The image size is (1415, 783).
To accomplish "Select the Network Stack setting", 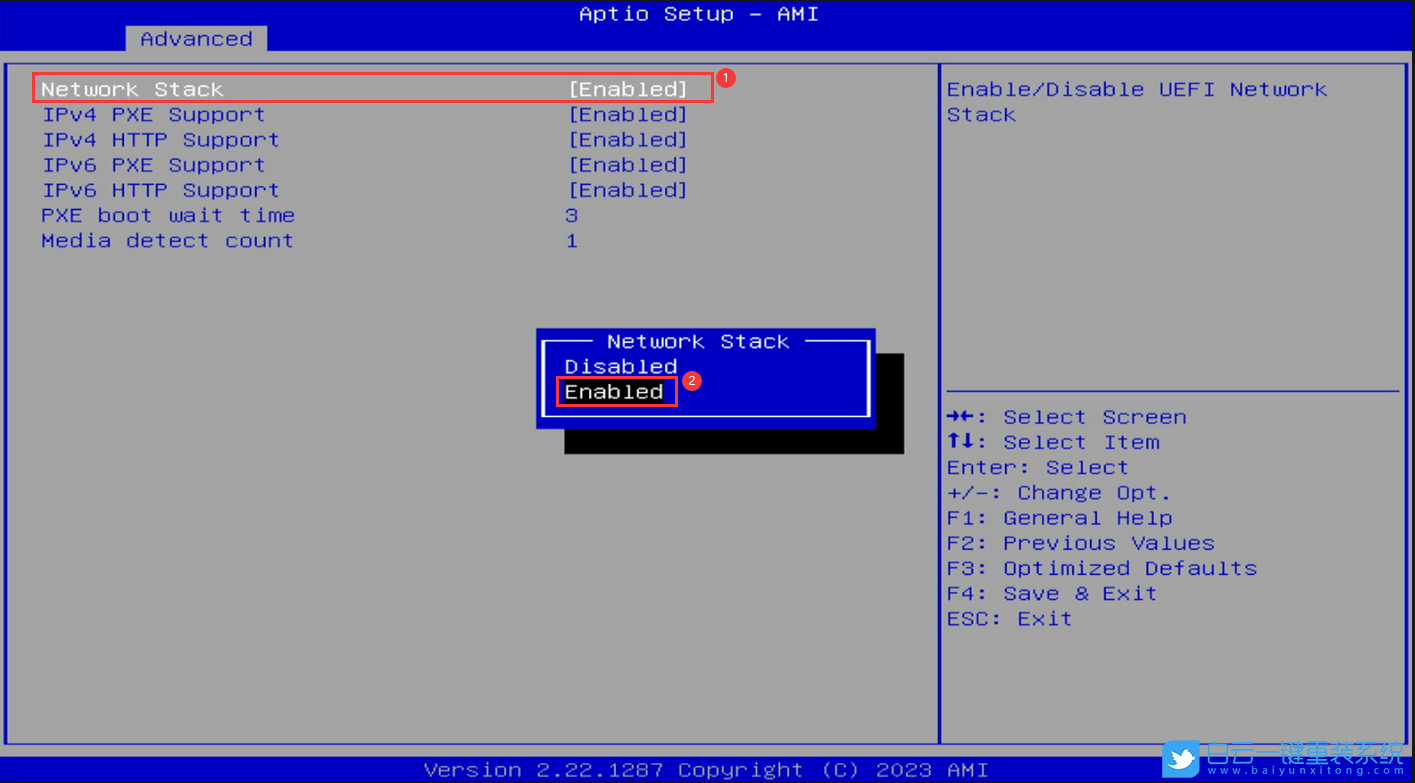I will click(x=131, y=89).
